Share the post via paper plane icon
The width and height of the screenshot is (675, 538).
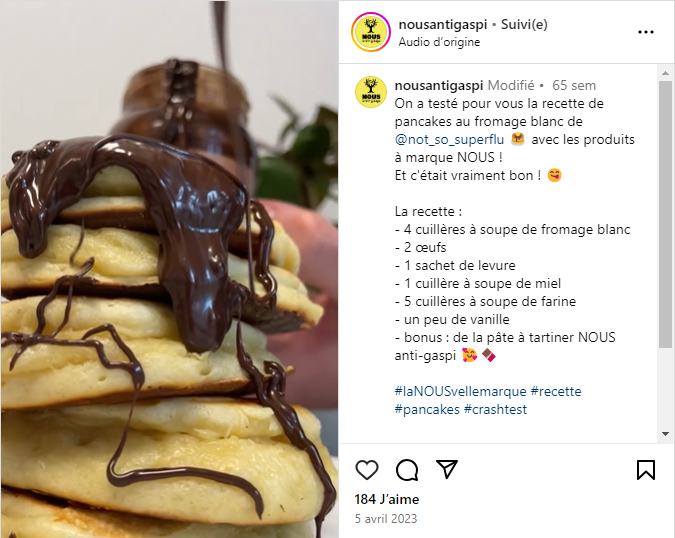point(446,469)
